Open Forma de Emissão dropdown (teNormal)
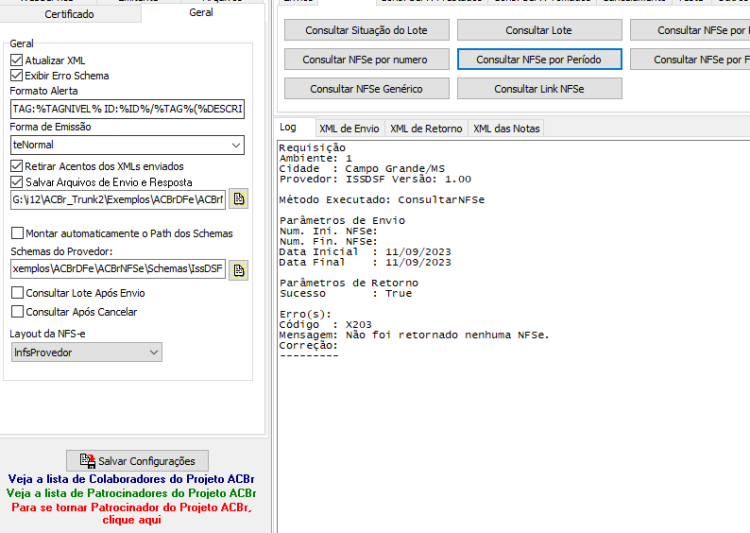 click(x=127, y=145)
